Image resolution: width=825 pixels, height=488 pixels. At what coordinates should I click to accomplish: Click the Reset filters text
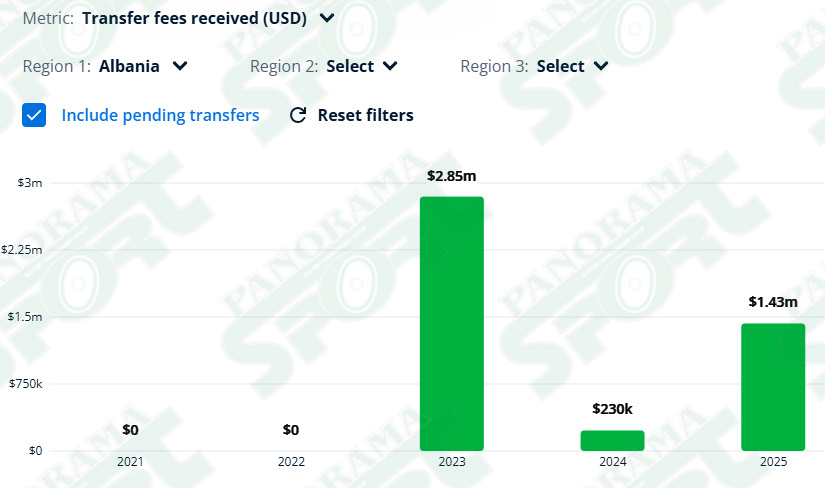point(366,115)
